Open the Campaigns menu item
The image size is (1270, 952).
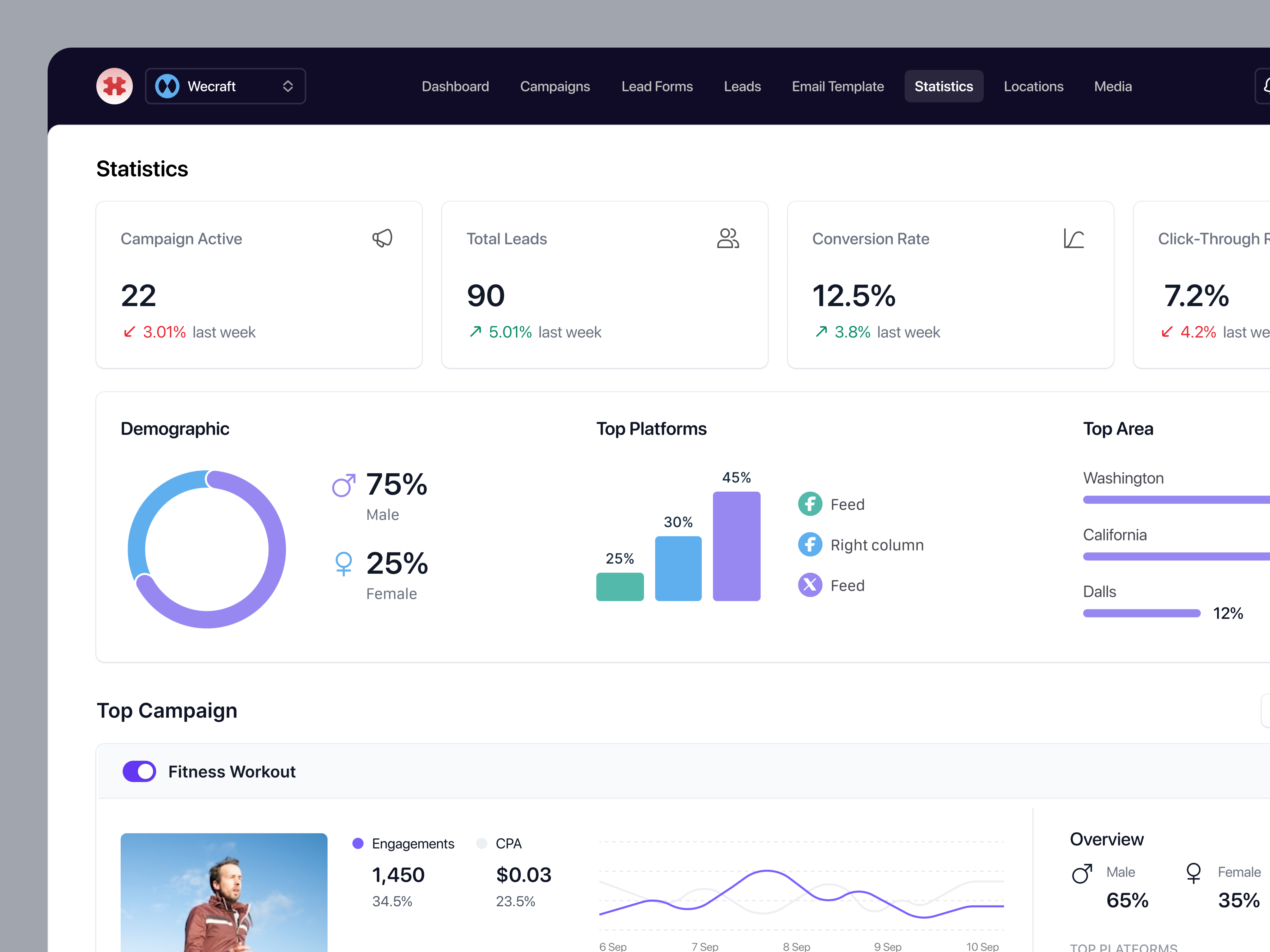555,86
